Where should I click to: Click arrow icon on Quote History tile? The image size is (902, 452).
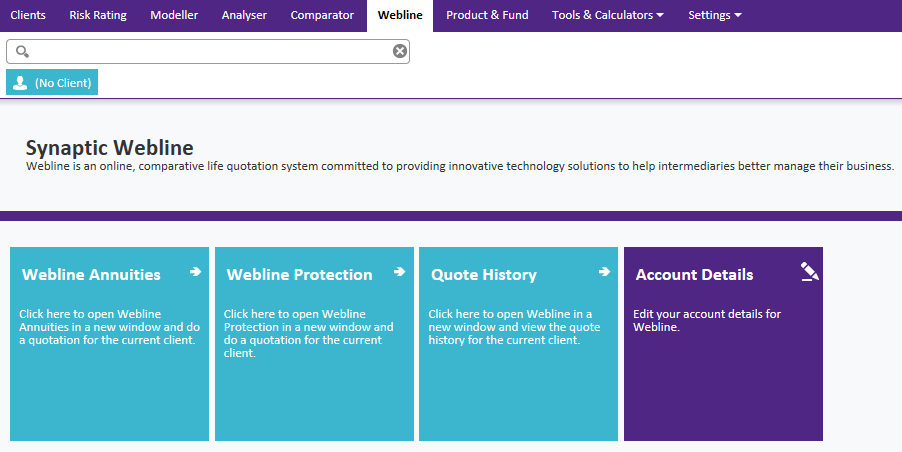[604, 271]
